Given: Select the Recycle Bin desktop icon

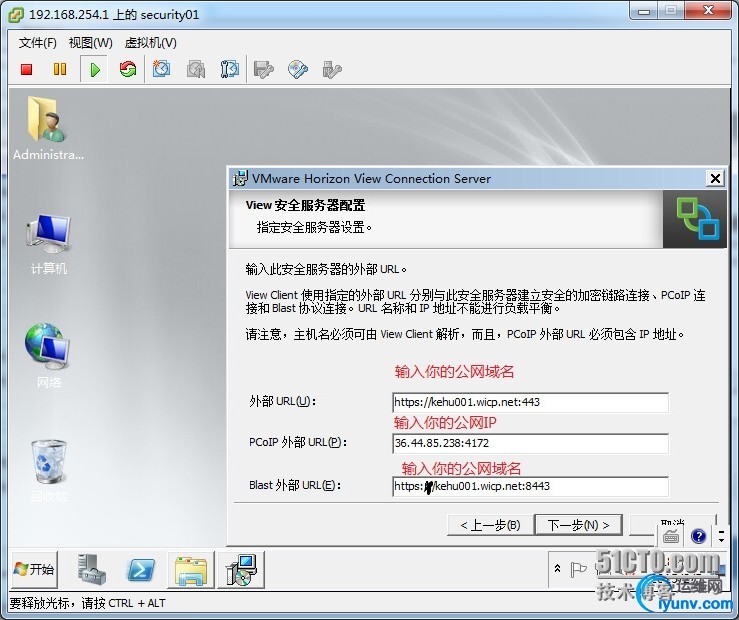Looking at the screenshot, I should 49,471.
